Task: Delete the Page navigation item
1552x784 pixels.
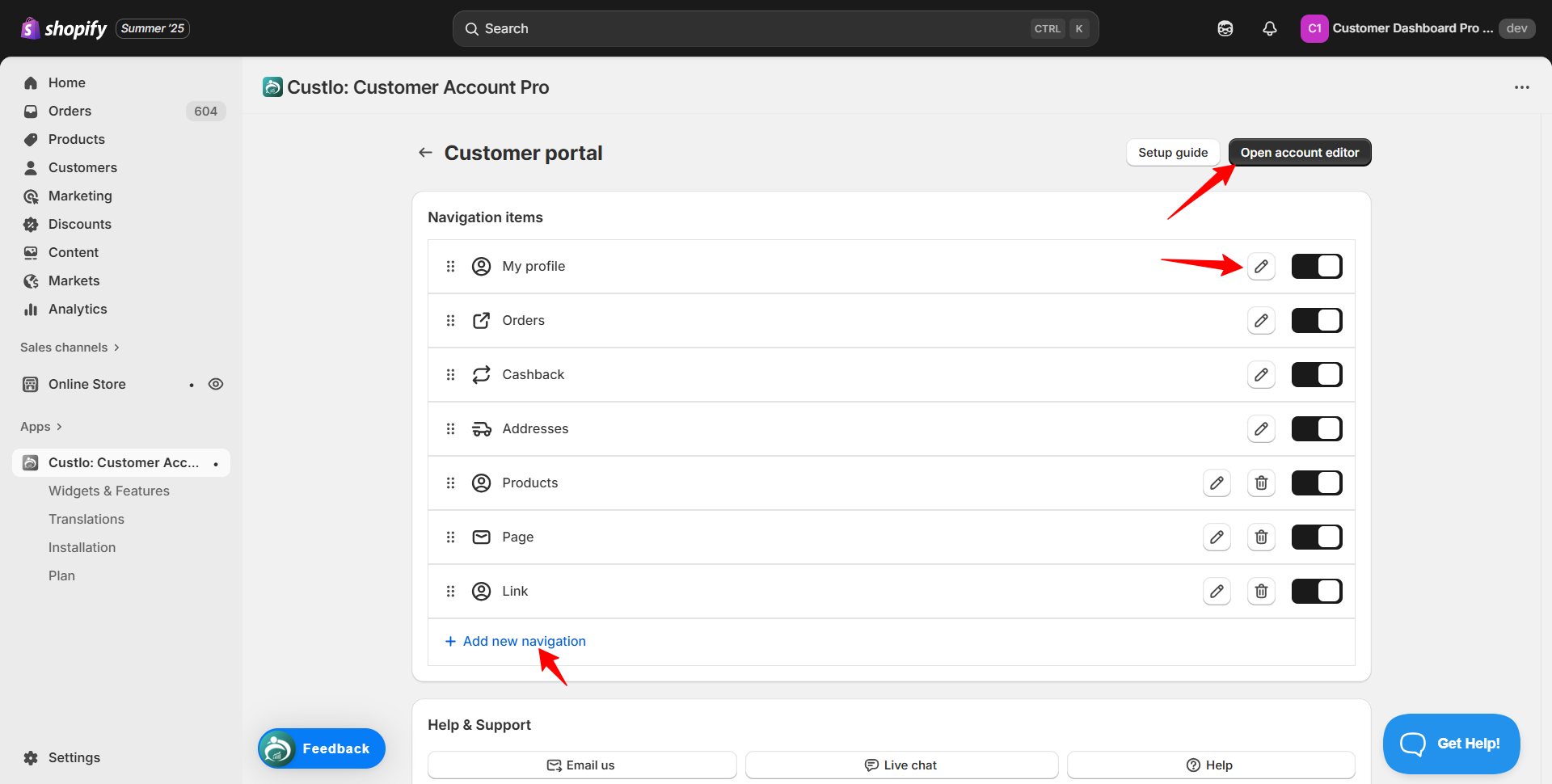Action: coord(1261,537)
